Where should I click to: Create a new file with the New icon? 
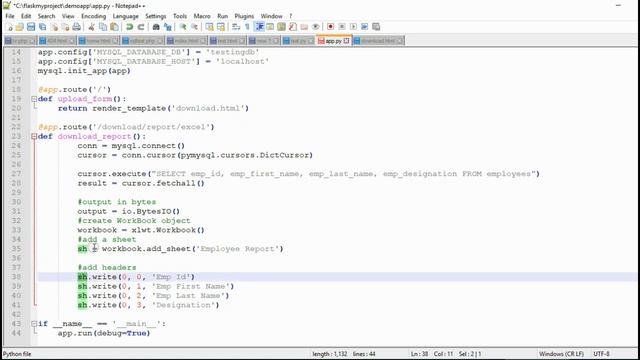[x=9, y=27]
